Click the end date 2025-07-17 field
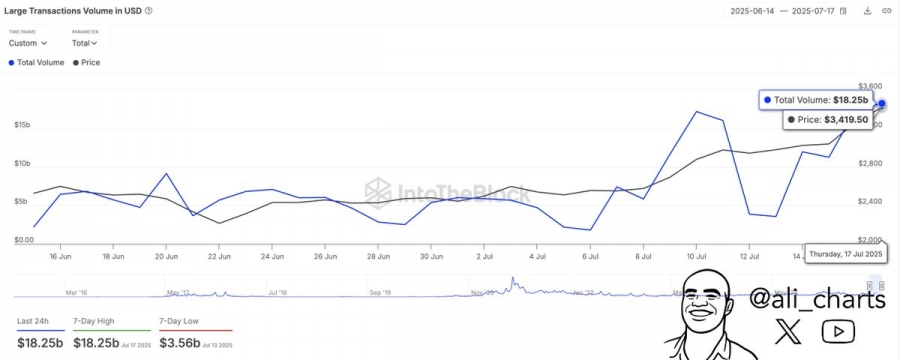The height and width of the screenshot is (360, 900). [815, 11]
